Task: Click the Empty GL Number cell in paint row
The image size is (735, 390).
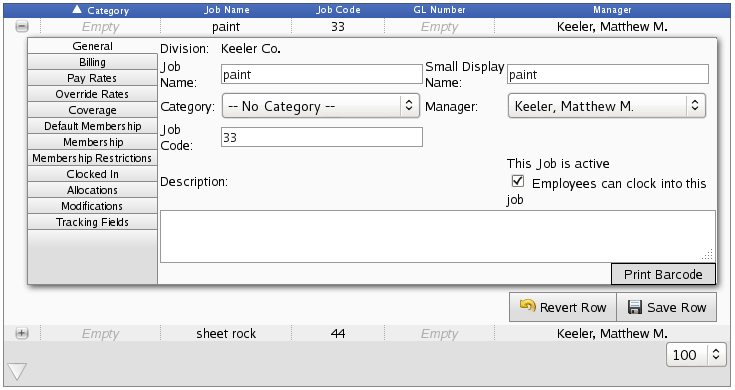Action: (439, 27)
